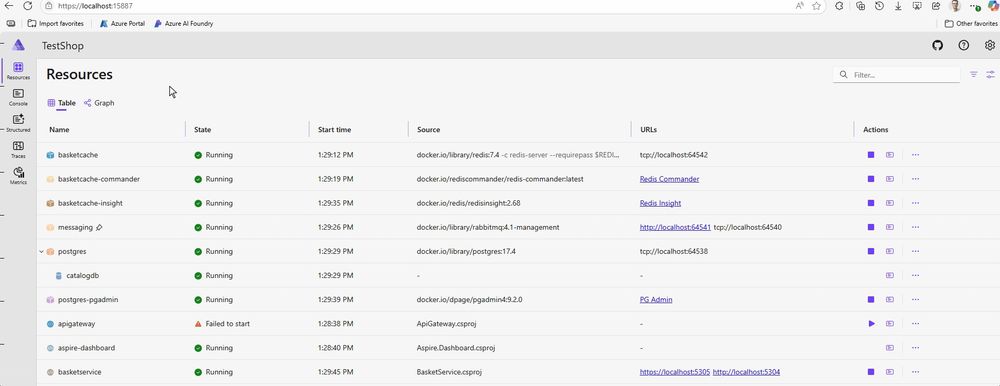Open Edge Copilot icon
This screenshot has width=1000, height=386.
(993, 6)
